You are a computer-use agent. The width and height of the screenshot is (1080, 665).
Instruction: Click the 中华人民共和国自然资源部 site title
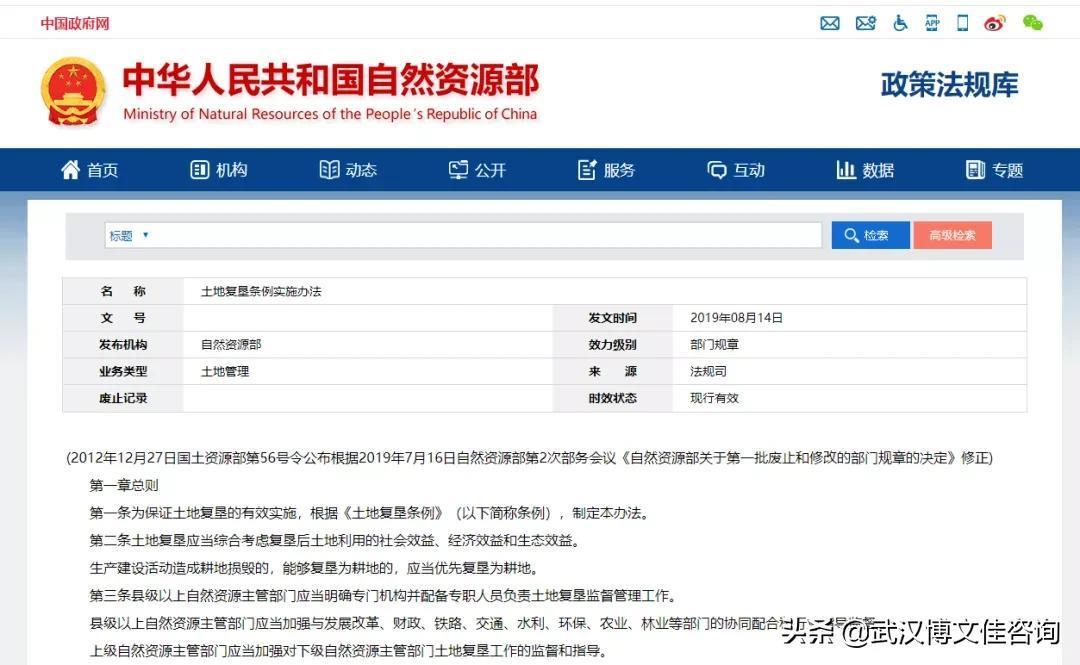click(x=331, y=80)
